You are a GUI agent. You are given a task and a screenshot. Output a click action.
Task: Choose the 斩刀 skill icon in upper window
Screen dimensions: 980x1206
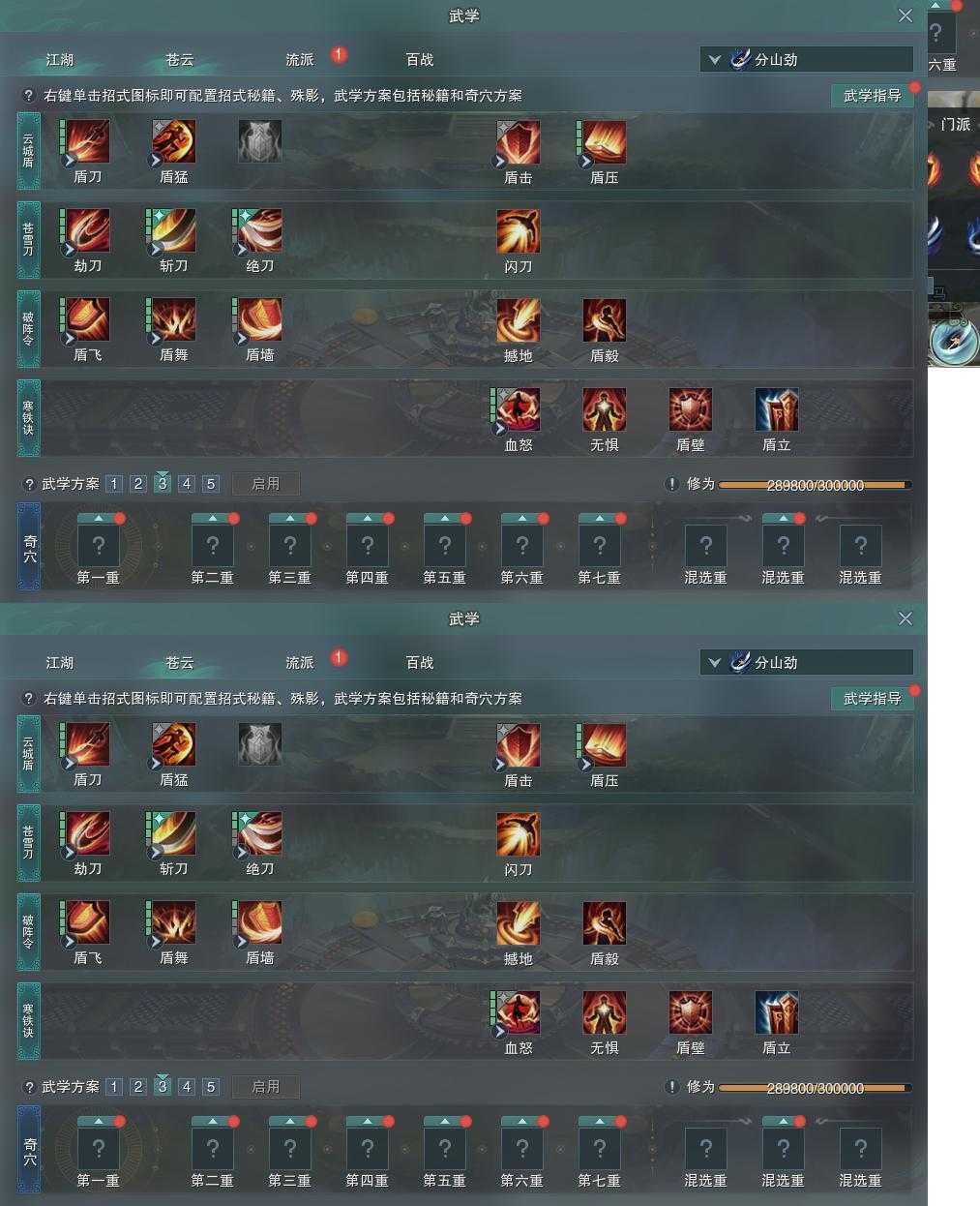tap(174, 231)
